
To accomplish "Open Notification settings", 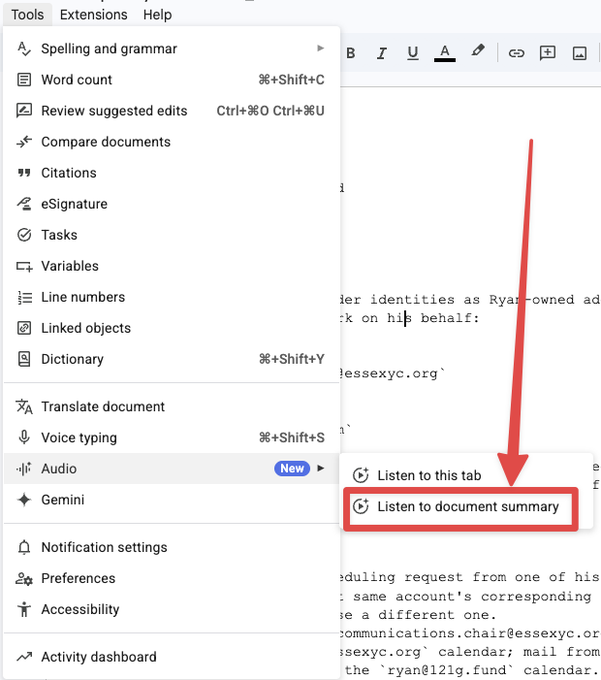I will (104, 548).
